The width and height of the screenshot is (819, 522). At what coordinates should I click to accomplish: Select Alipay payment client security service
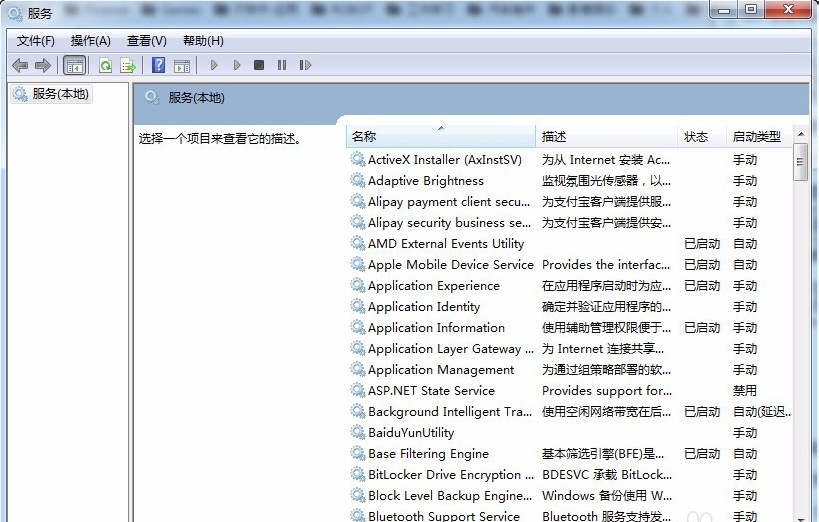coord(449,202)
